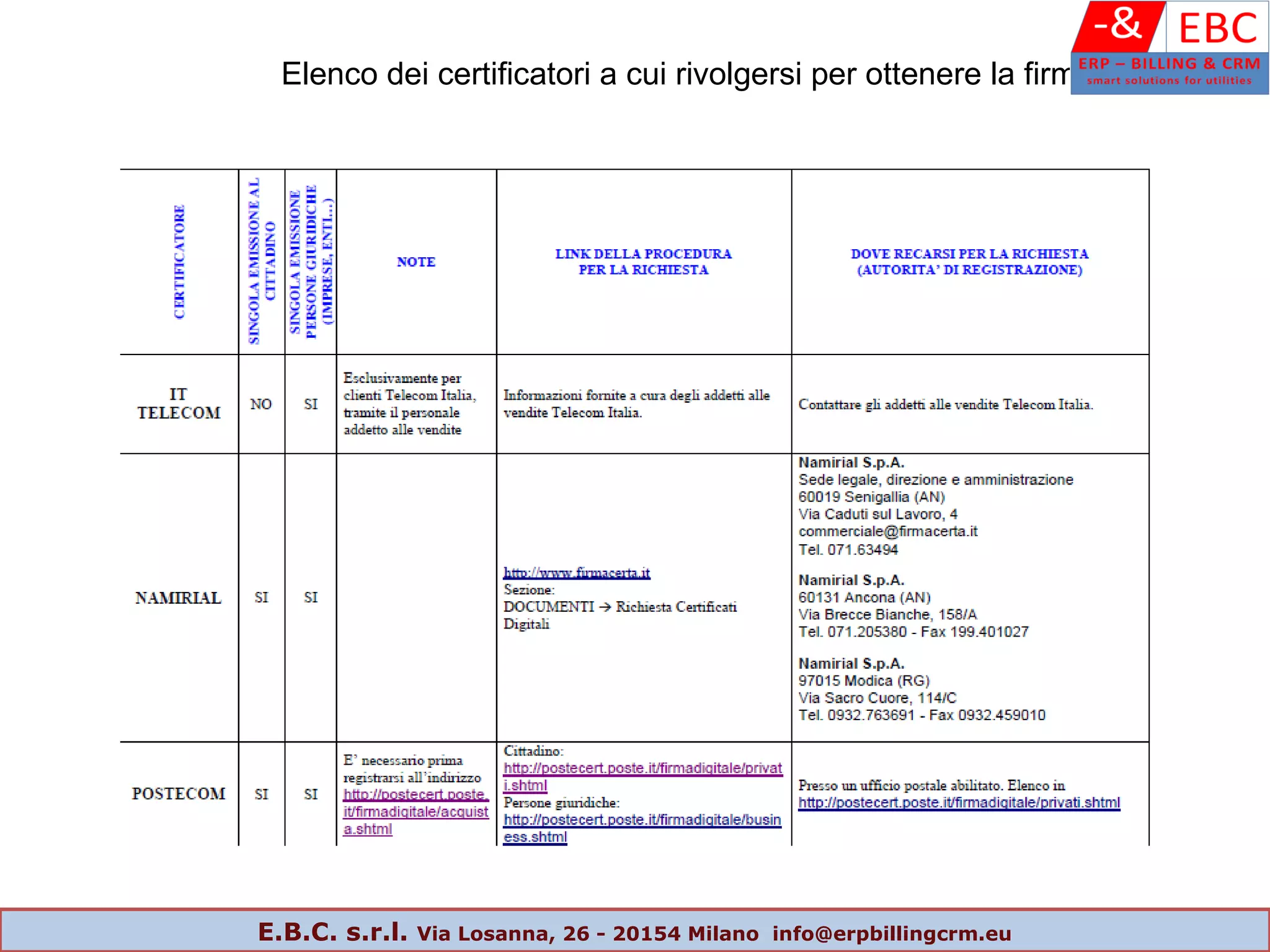Image resolution: width=1270 pixels, height=952 pixels.
Task: Click the DOVE RECARSI PER LA RICHIESTA header
Action: point(970,262)
